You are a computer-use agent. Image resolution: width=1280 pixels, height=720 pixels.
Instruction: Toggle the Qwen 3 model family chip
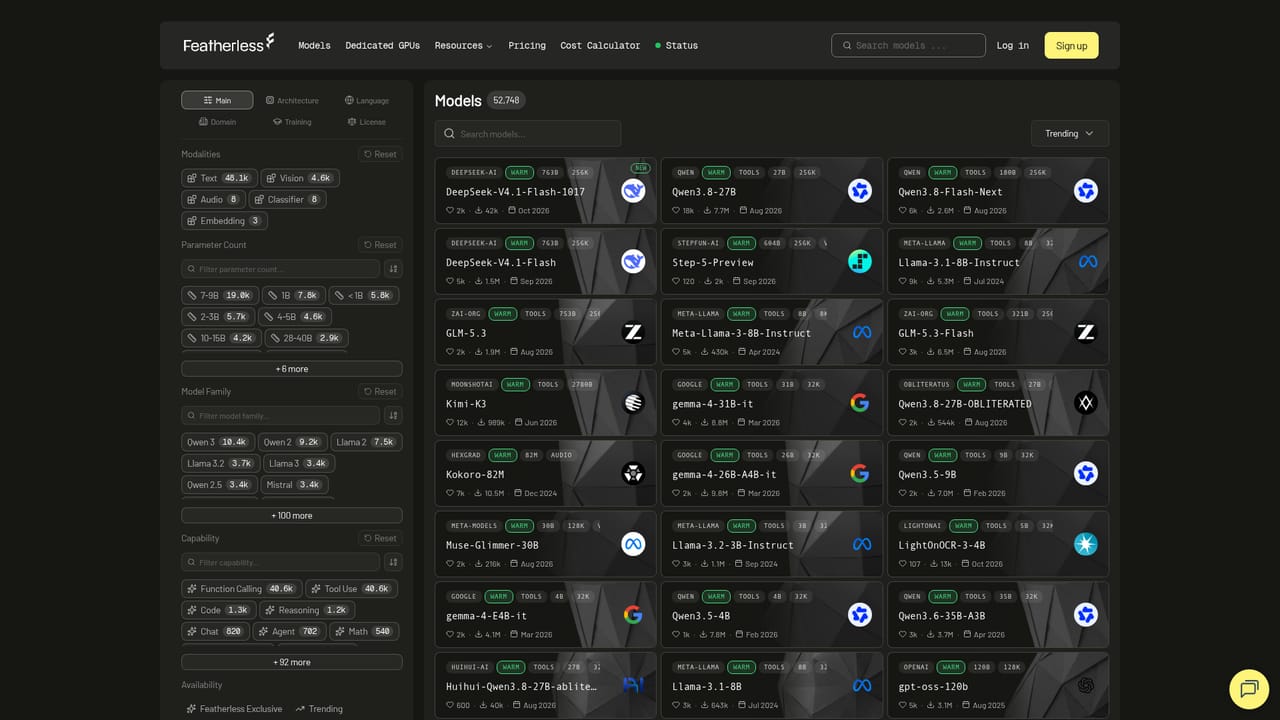tap(217, 441)
